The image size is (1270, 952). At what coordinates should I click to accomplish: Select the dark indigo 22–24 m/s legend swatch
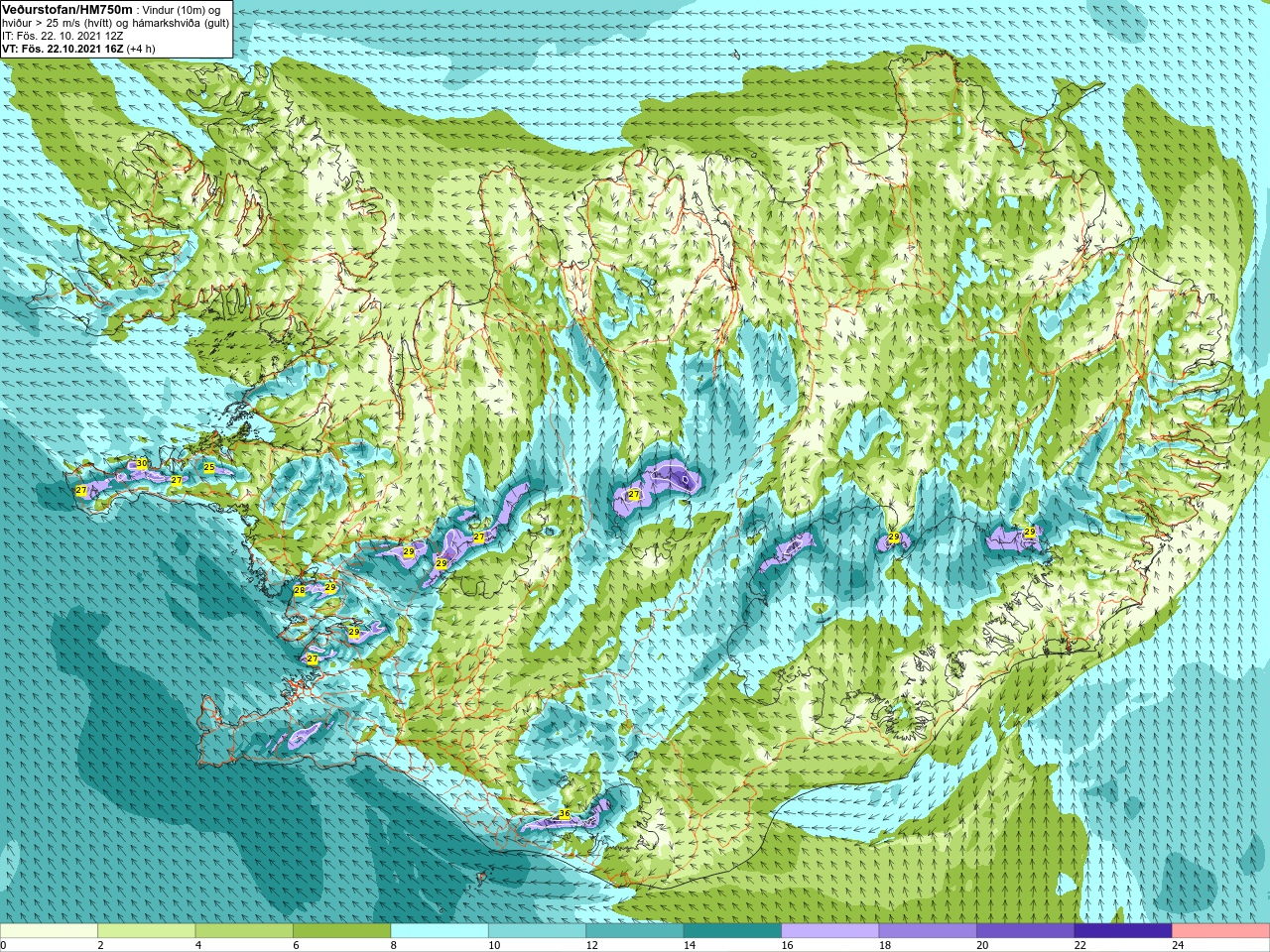1123,931
